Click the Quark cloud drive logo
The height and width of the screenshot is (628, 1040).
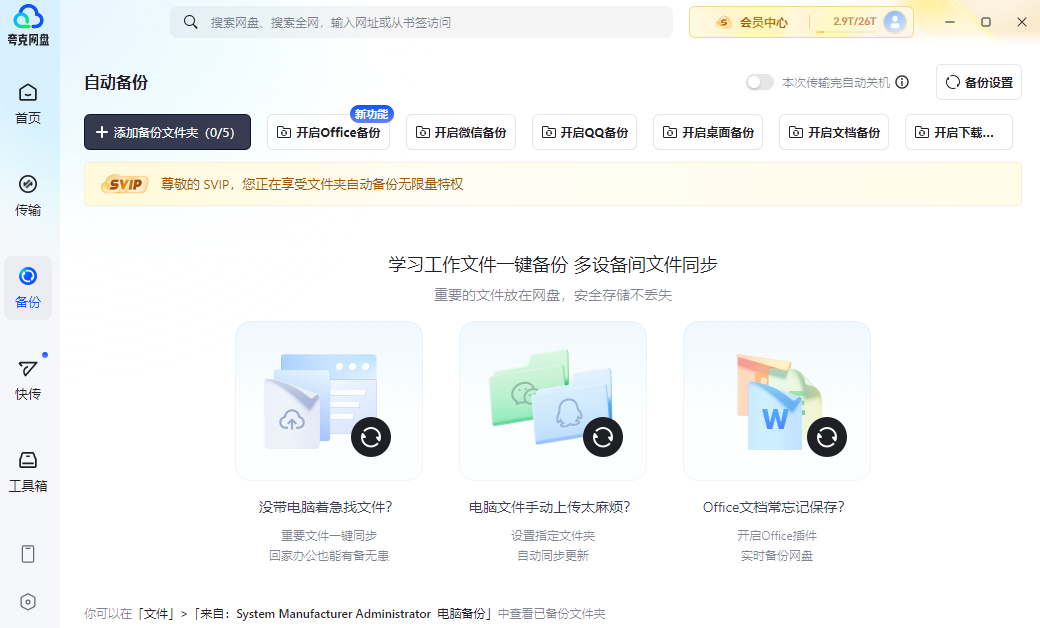tap(29, 25)
